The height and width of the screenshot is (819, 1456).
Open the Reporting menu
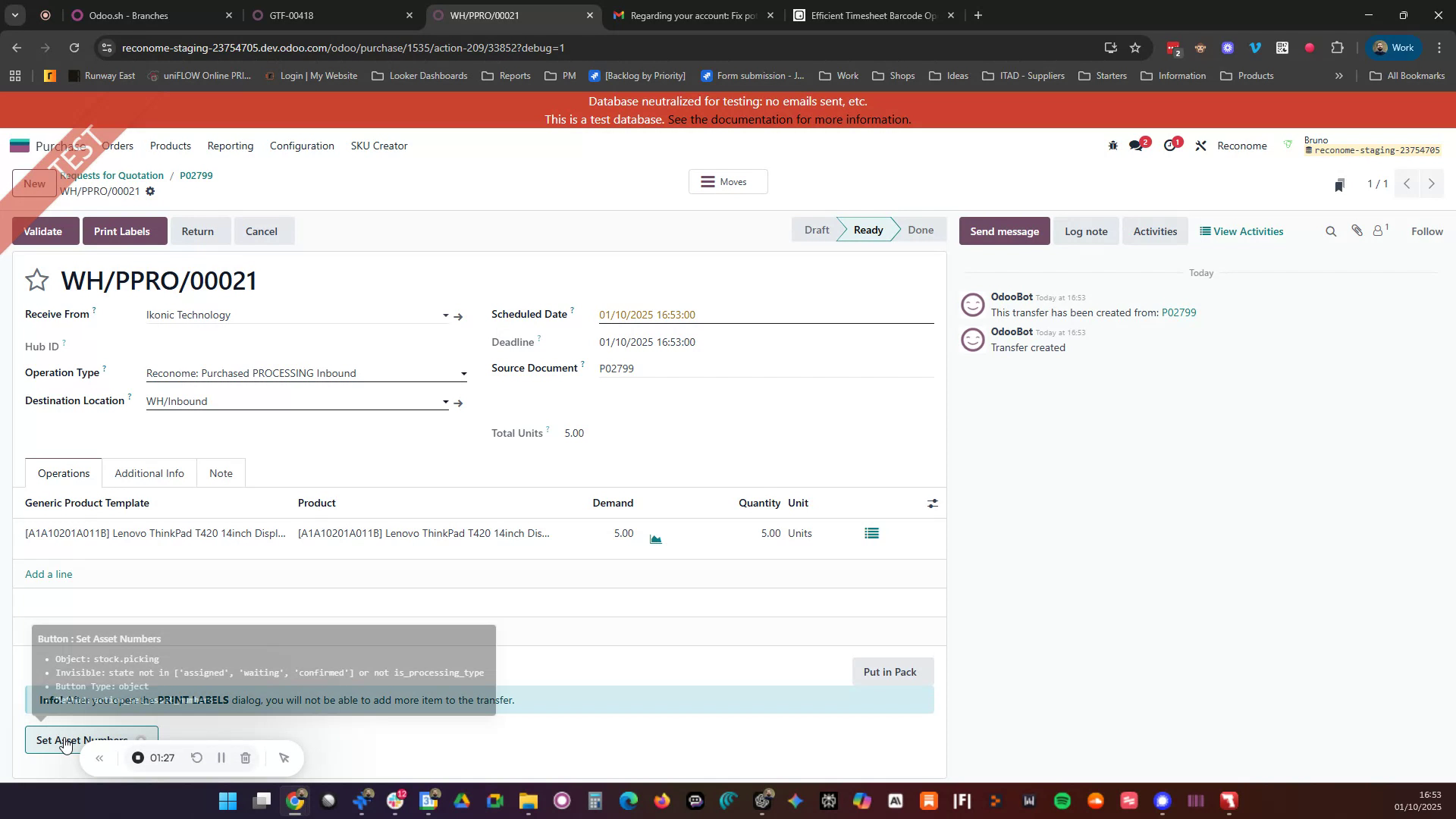pos(230,146)
